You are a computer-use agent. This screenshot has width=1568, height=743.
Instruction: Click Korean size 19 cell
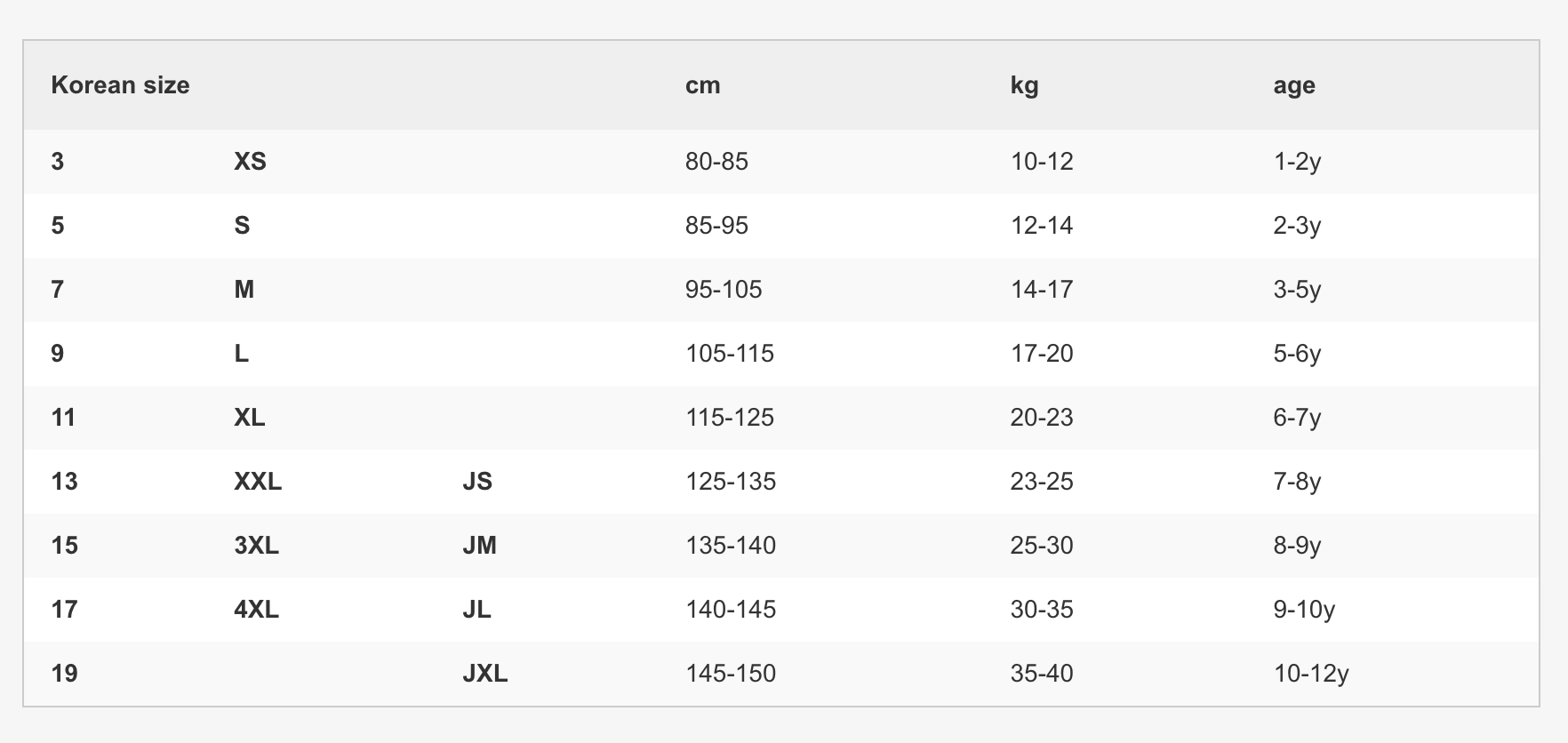pos(65,674)
